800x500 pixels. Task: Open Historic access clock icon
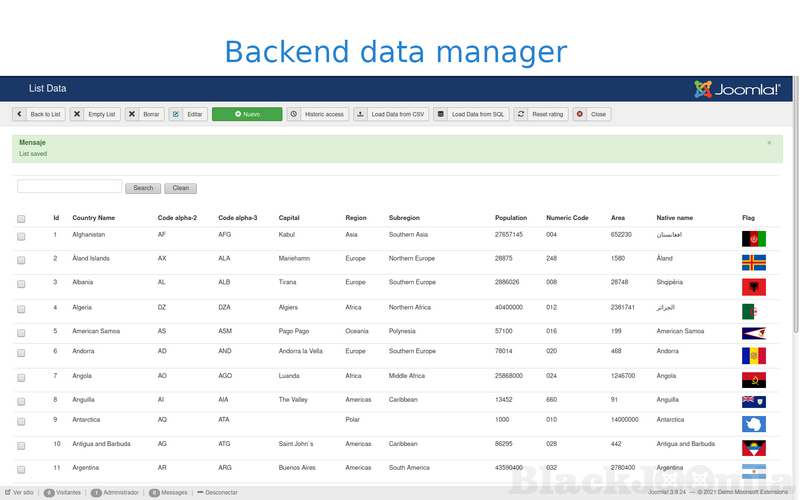point(294,114)
